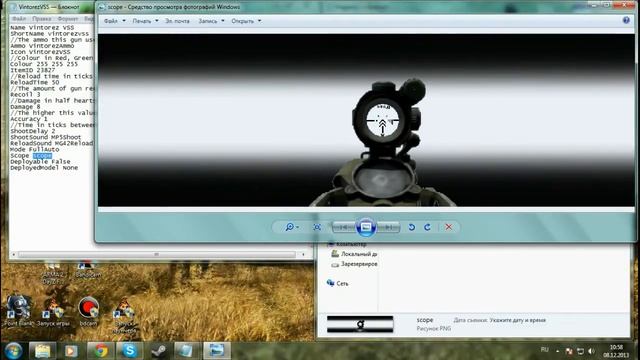
Task: Open the Открыть dropdown menu
Action: click(246, 21)
